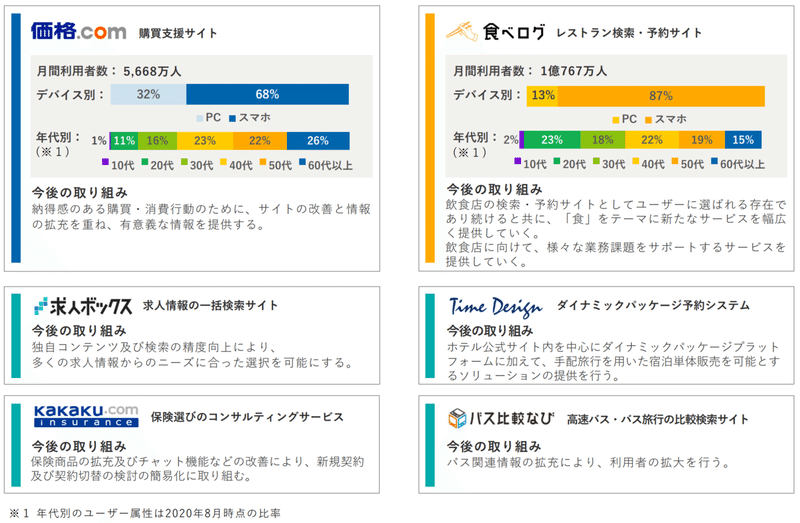Click the 購買支援サイト label
The height and width of the screenshot is (523, 800).
coord(179,33)
